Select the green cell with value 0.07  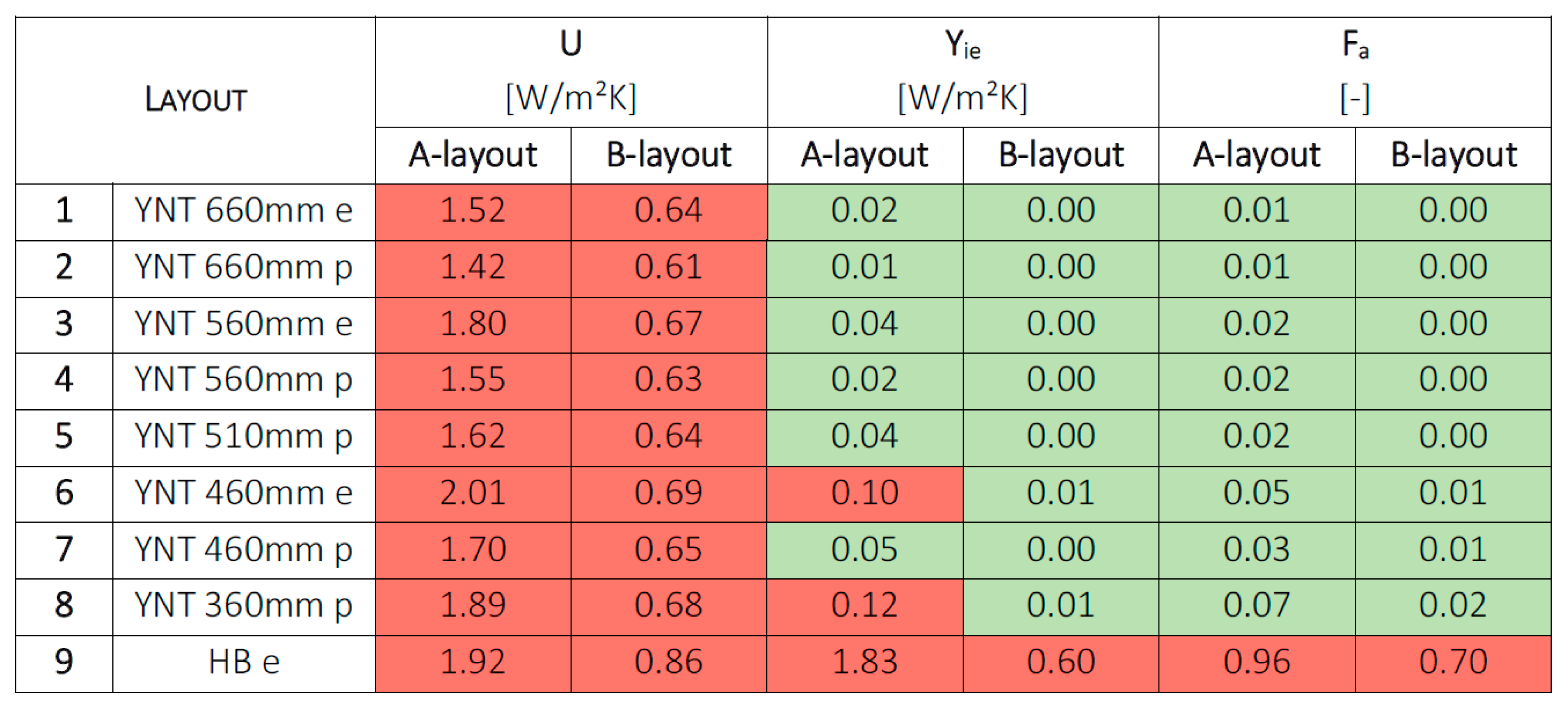[1256, 605]
